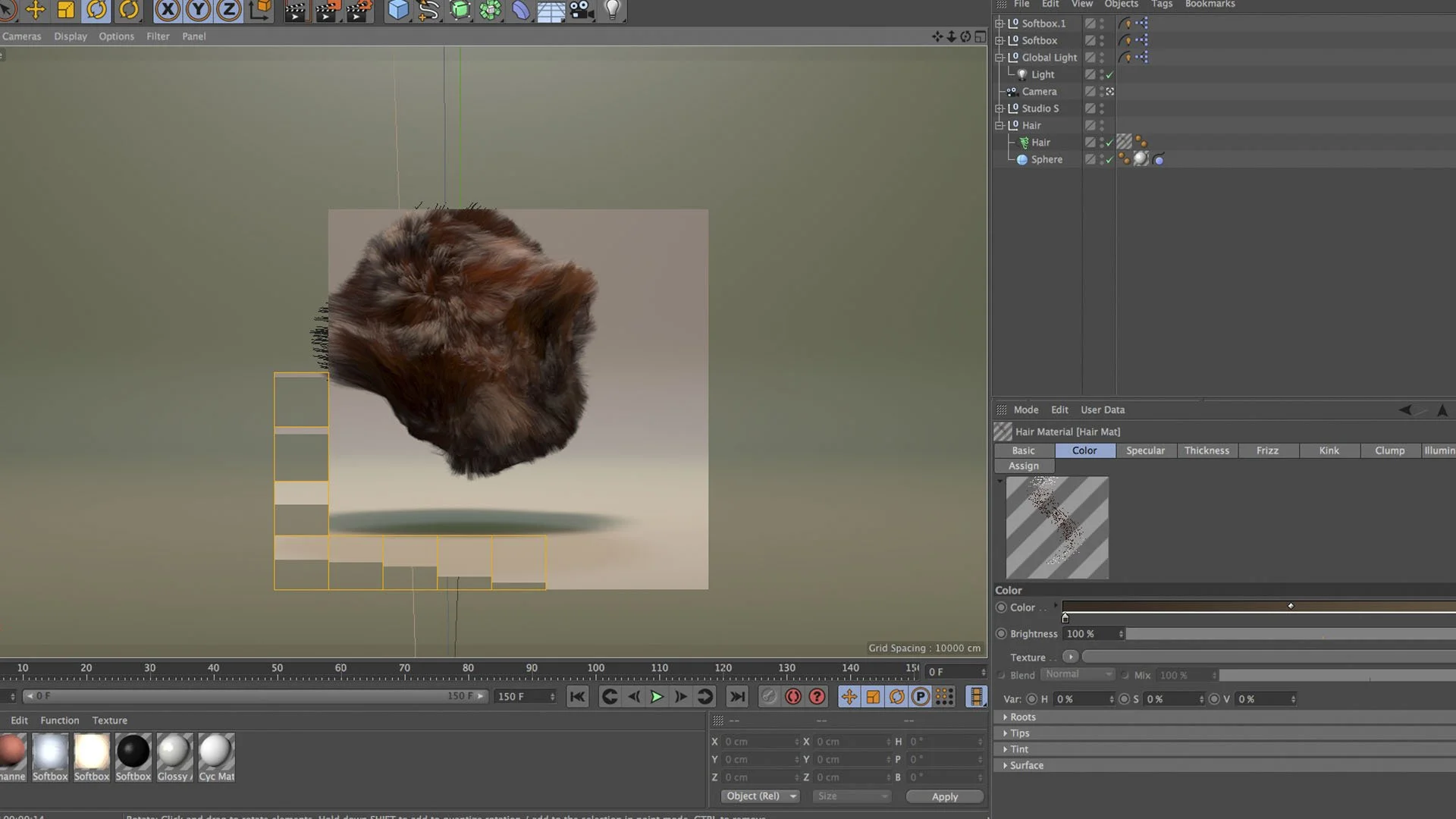Toggle rotation keyframe recording icon

pos(897,696)
